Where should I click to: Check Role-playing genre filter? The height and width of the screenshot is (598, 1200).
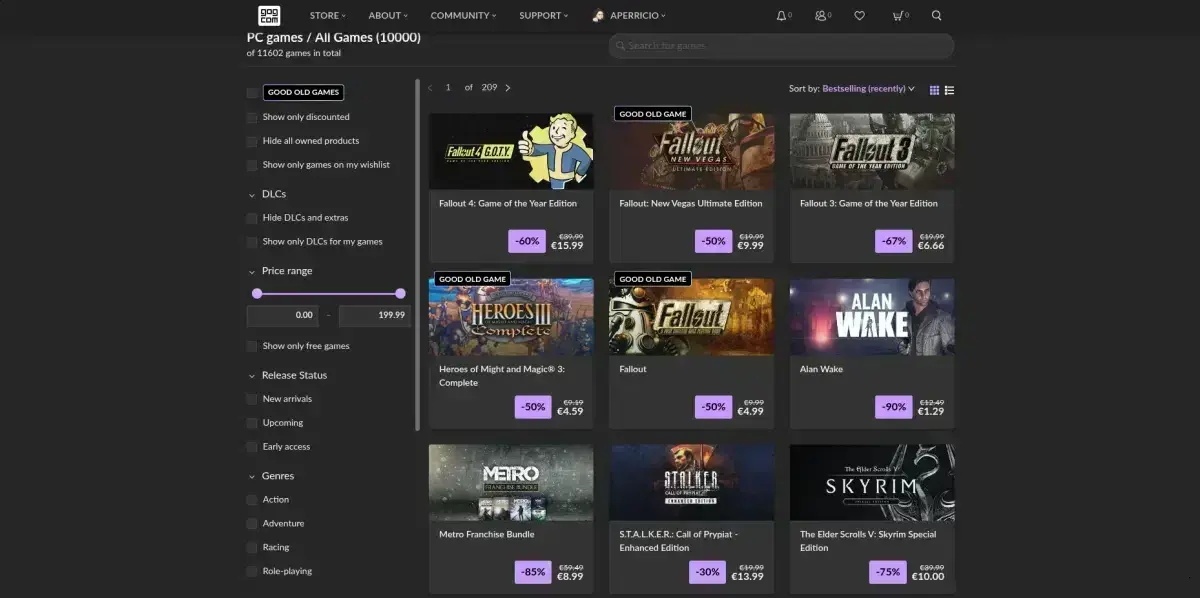[x=252, y=572]
